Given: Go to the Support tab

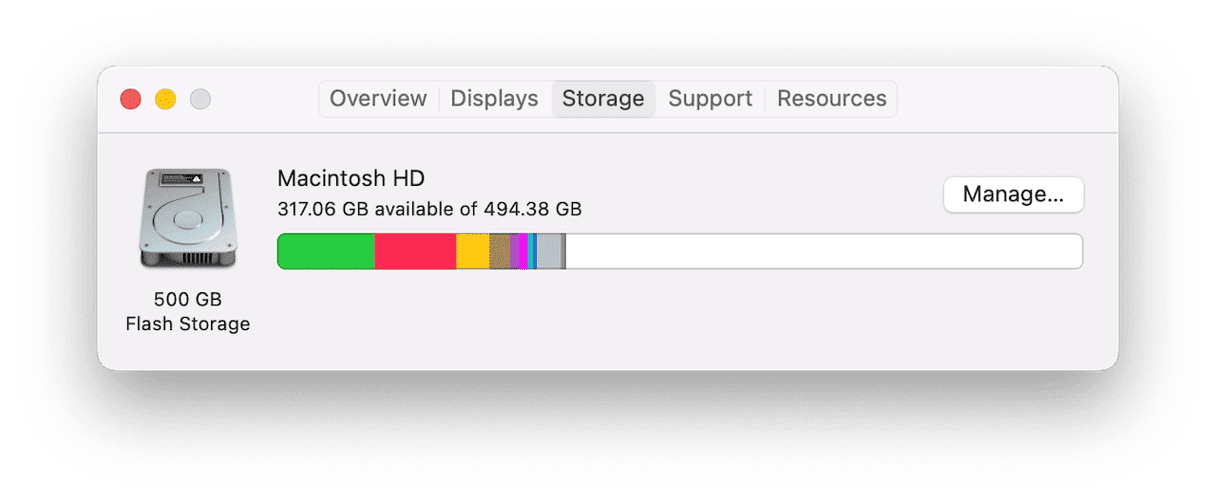Looking at the screenshot, I should click(710, 99).
